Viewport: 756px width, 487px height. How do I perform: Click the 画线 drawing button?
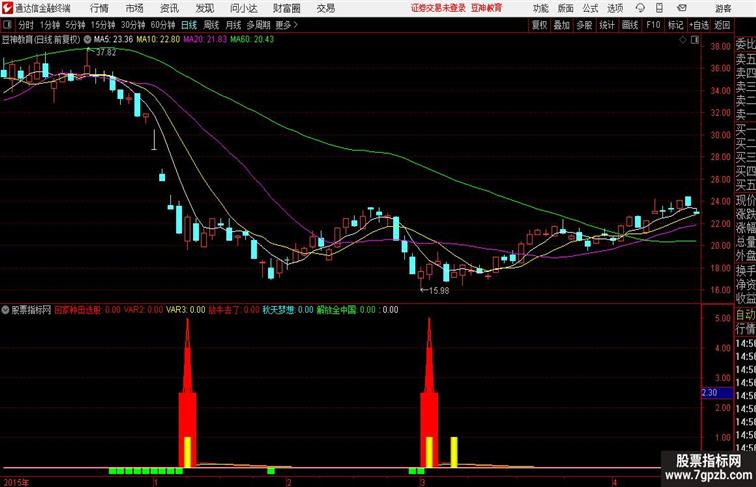pyautogui.click(x=630, y=25)
